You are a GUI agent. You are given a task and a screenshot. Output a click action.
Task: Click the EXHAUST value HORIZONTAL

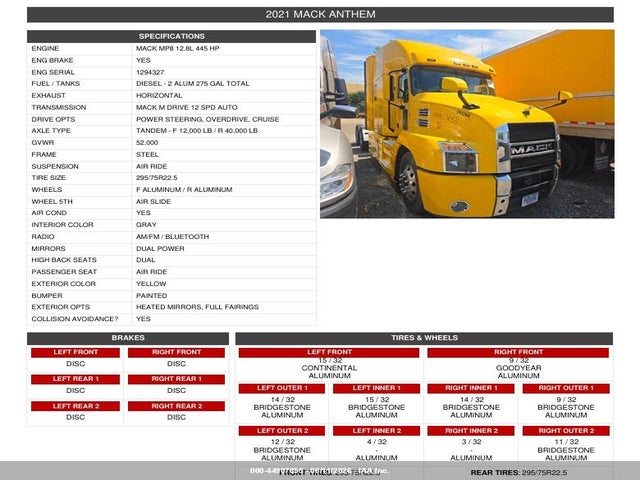[159, 96]
